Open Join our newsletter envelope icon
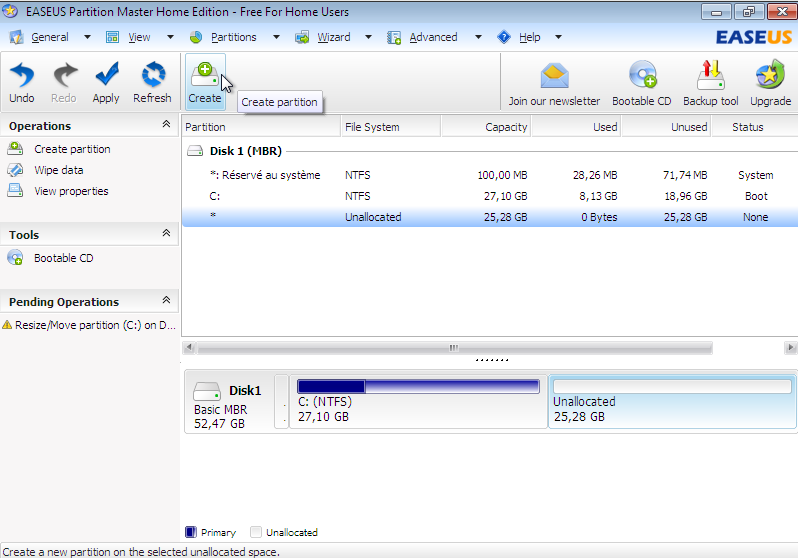The width and height of the screenshot is (798, 558). point(554,76)
